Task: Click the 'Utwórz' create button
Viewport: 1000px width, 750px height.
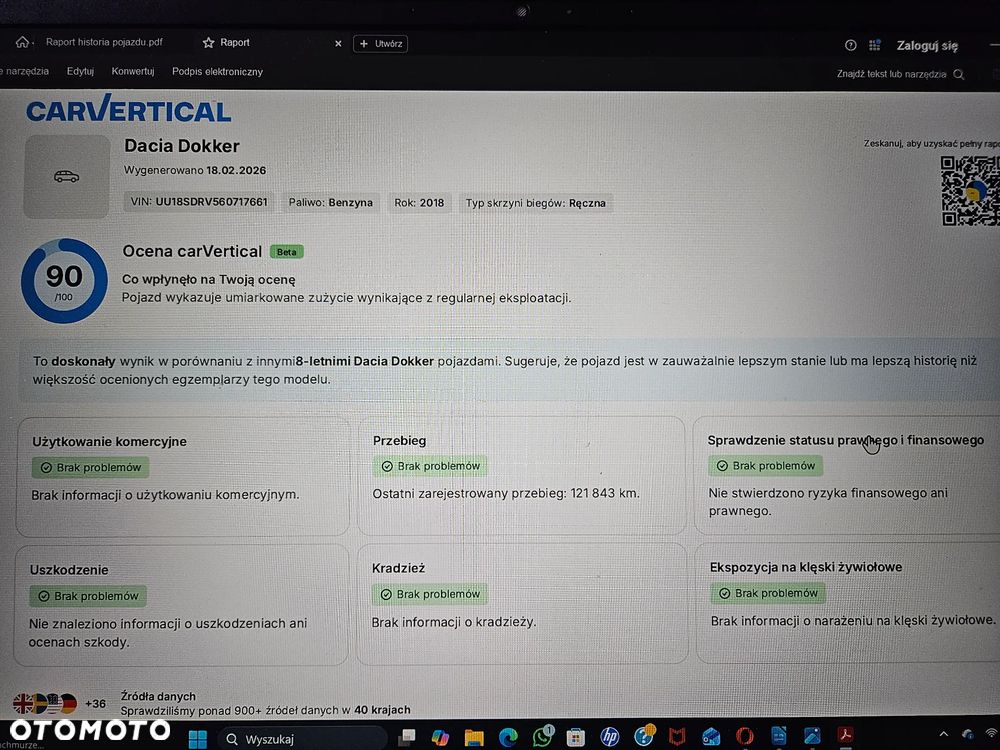Action: coord(380,43)
